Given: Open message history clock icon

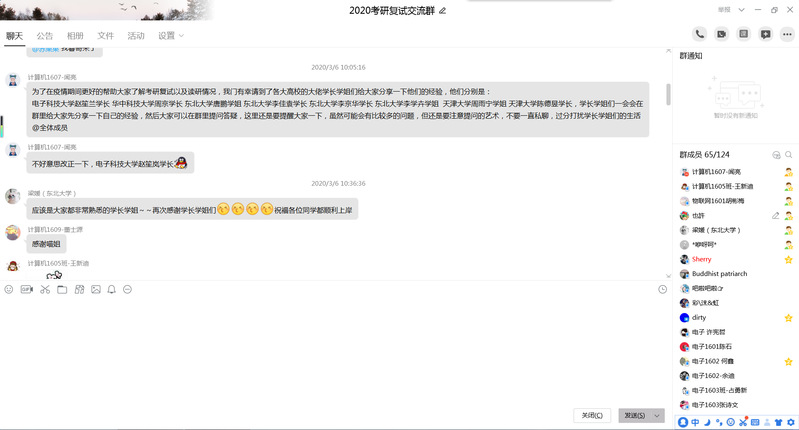Looking at the screenshot, I should pos(662,289).
